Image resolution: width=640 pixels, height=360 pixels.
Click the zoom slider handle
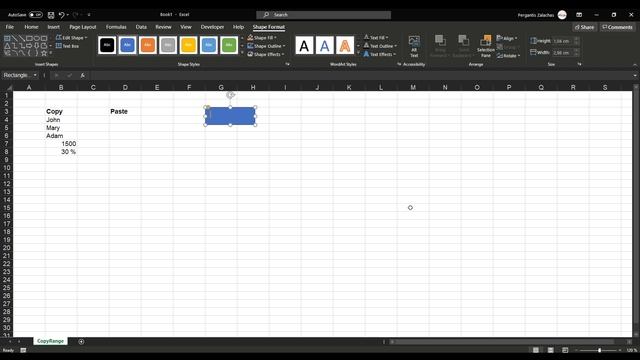pos(599,350)
